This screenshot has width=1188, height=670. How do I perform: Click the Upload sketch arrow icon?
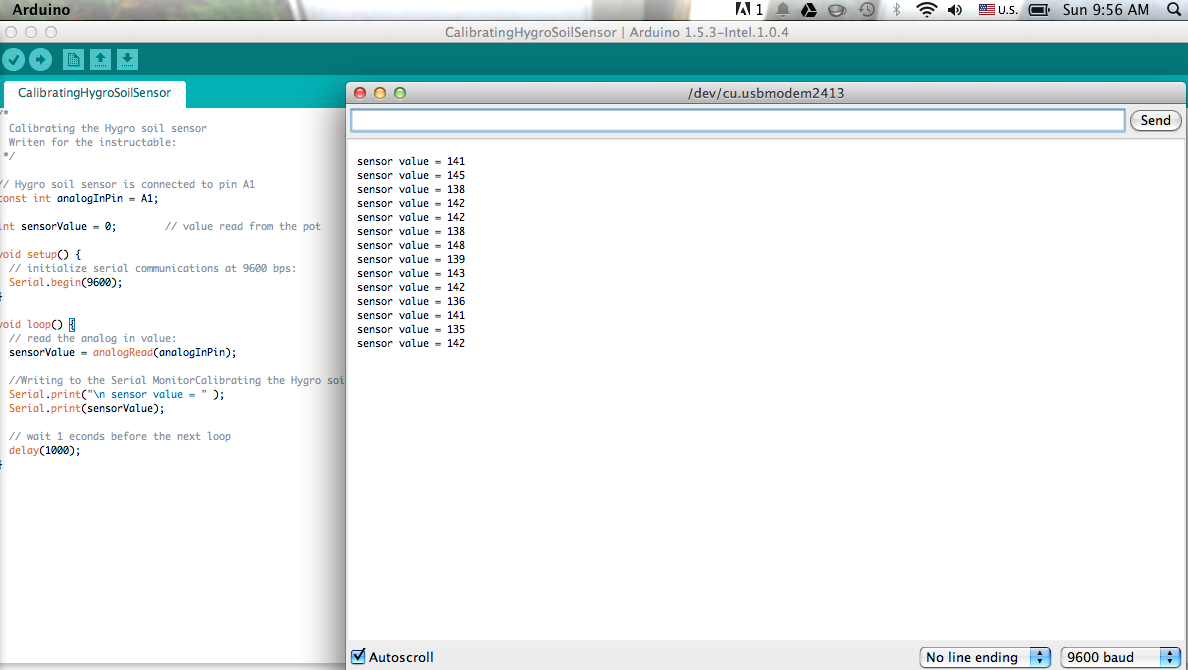tap(40, 59)
